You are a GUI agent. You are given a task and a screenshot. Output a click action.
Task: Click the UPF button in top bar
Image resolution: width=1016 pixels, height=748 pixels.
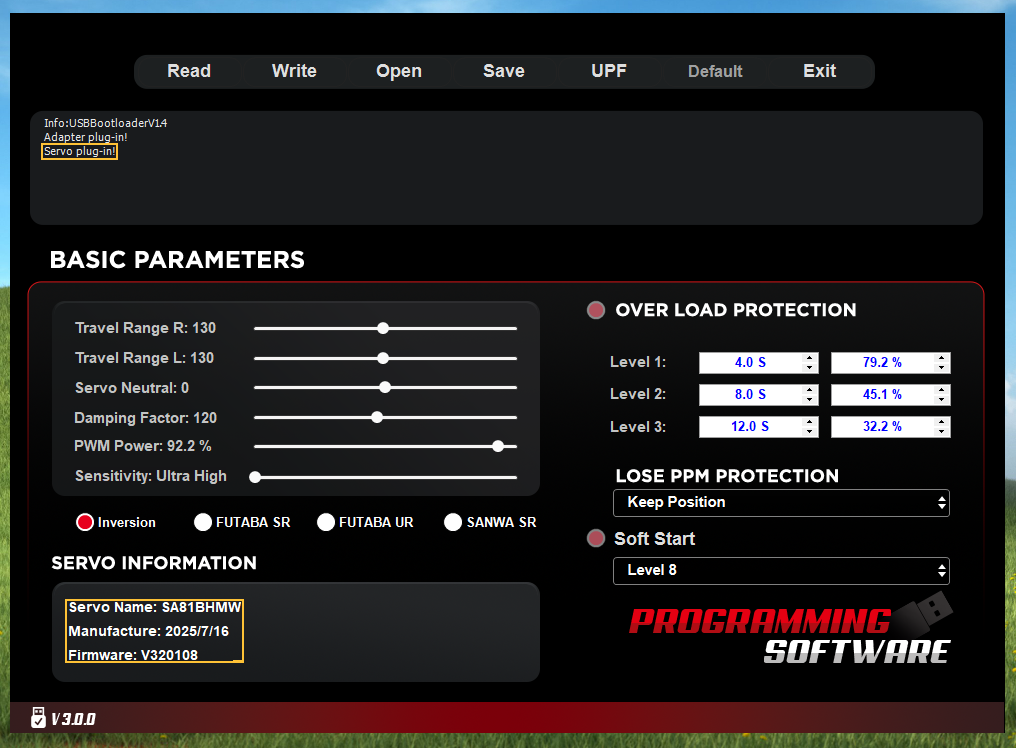click(609, 71)
